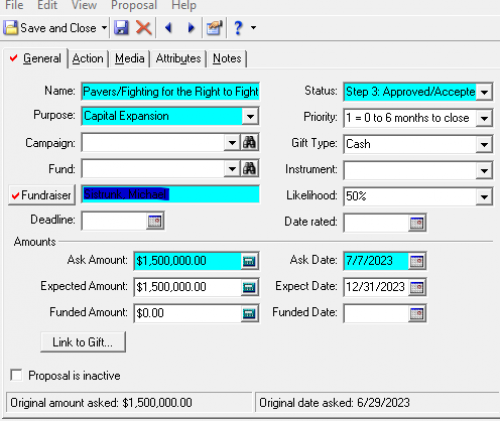Click the Date rated field

pyautogui.click(x=376, y=223)
